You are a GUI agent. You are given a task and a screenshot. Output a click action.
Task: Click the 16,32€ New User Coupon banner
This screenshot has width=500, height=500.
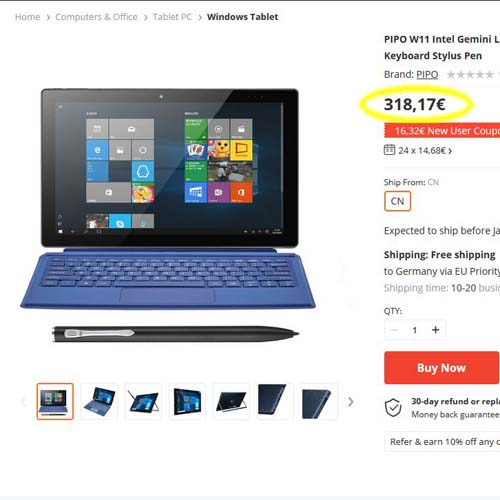tap(442, 130)
